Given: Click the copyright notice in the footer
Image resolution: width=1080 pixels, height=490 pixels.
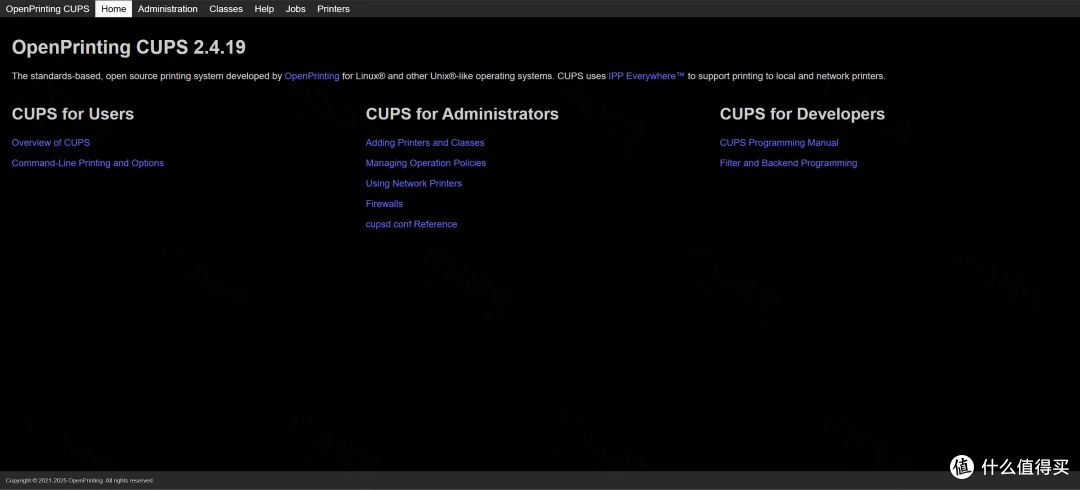Looking at the screenshot, I should (80, 480).
